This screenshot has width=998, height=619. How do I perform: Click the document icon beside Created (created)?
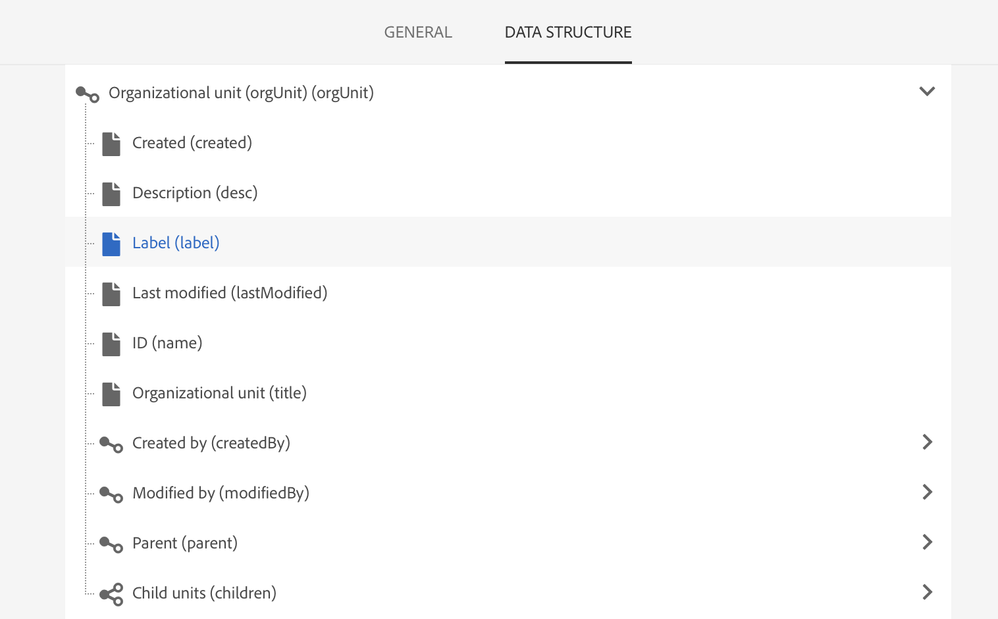[110, 143]
